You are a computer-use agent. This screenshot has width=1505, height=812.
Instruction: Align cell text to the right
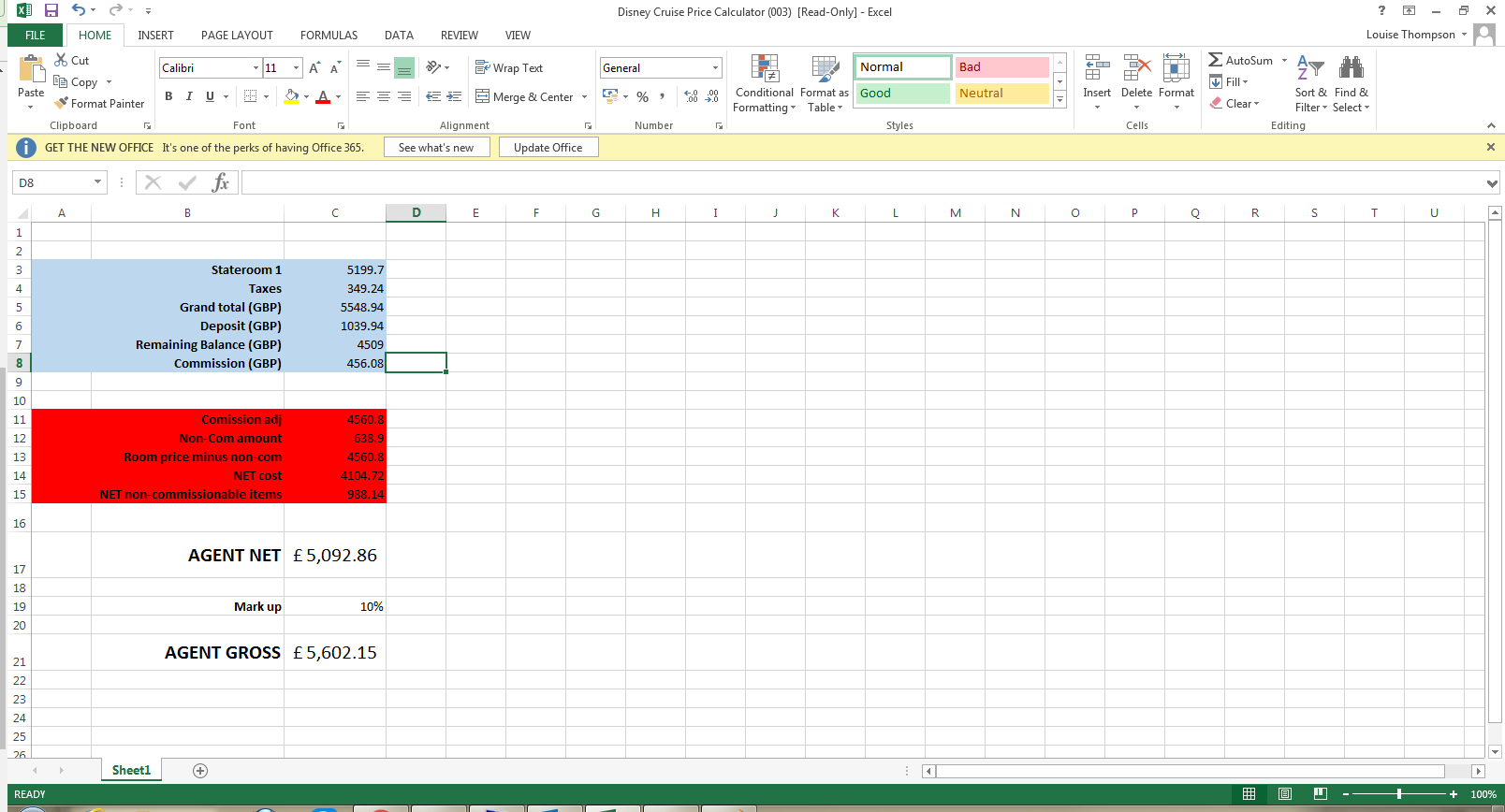coord(404,96)
